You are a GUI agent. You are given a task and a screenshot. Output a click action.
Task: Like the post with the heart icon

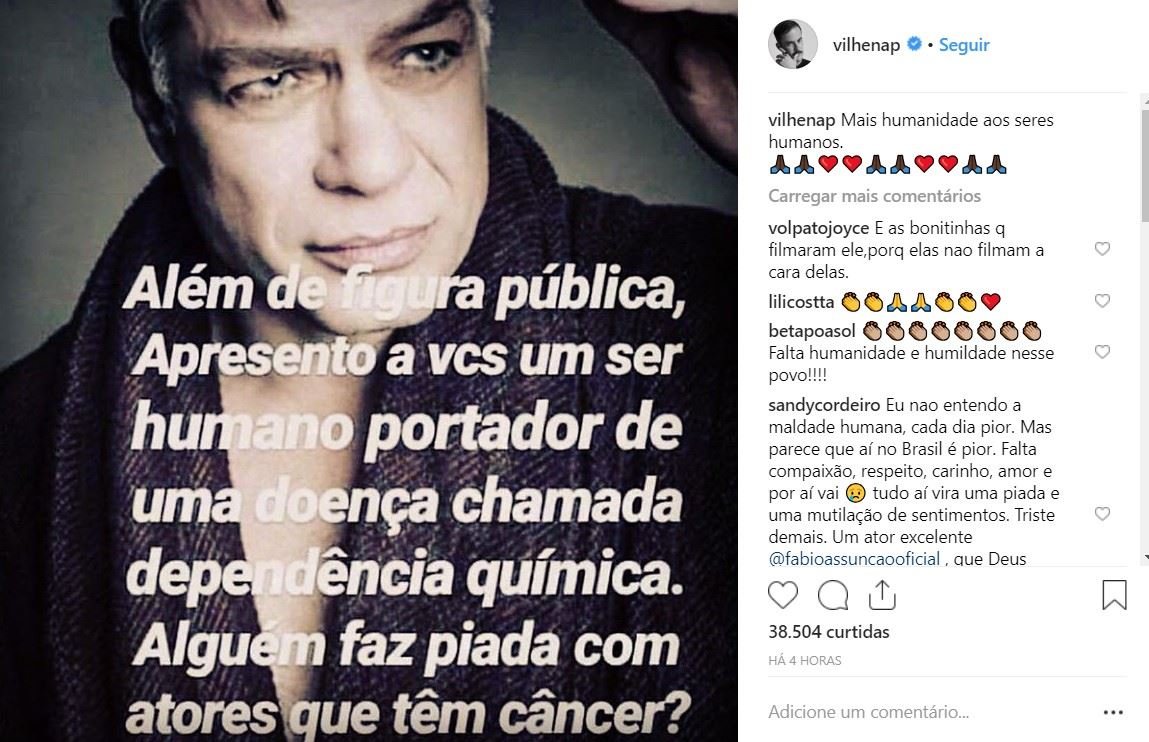tap(783, 595)
